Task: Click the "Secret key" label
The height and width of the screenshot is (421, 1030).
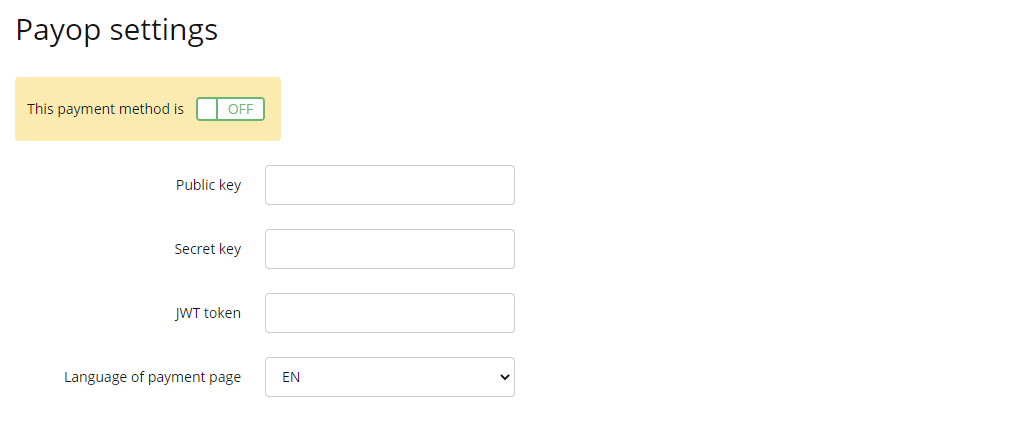Action: click(x=208, y=249)
